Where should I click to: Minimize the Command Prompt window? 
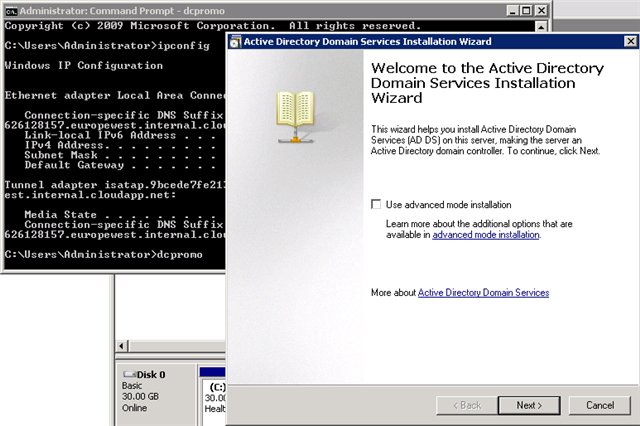coord(512,11)
